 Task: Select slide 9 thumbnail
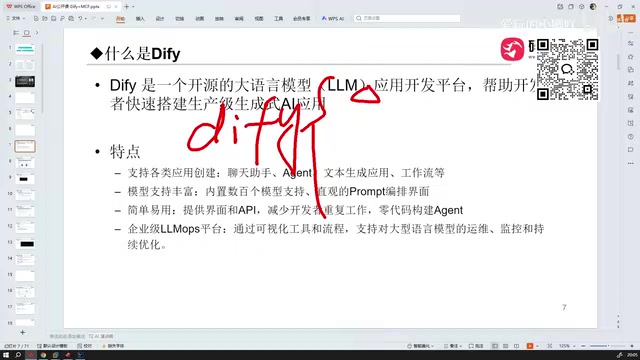tap(25, 179)
